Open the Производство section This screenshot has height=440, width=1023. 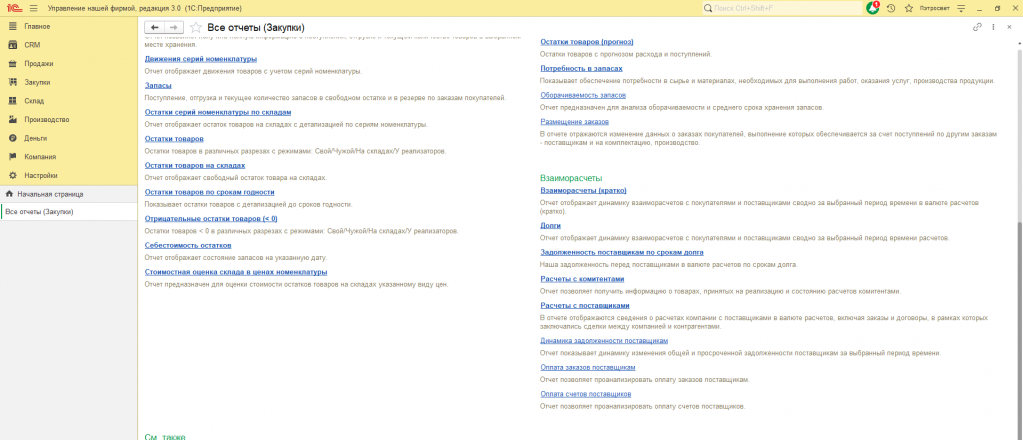click(69, 119)
